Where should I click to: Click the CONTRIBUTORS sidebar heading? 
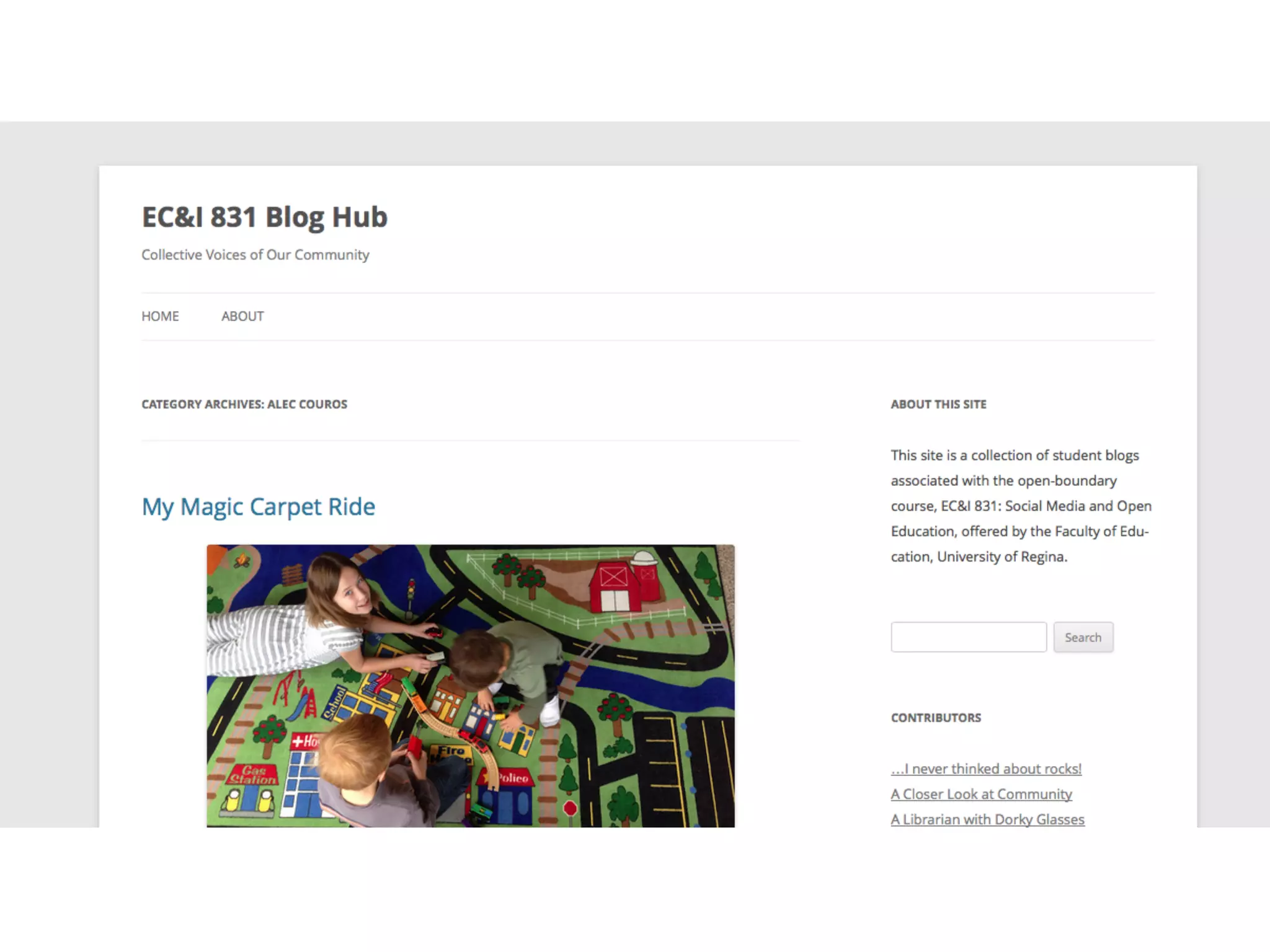click(936, 718)
